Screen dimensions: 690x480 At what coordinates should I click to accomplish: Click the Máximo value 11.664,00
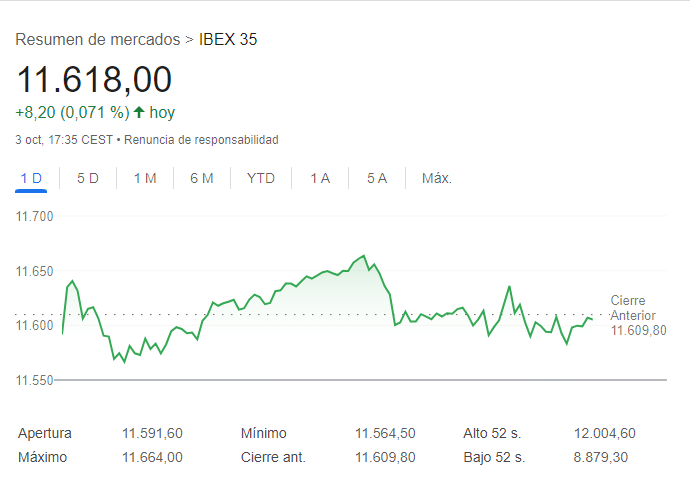(x=152, y=457)
